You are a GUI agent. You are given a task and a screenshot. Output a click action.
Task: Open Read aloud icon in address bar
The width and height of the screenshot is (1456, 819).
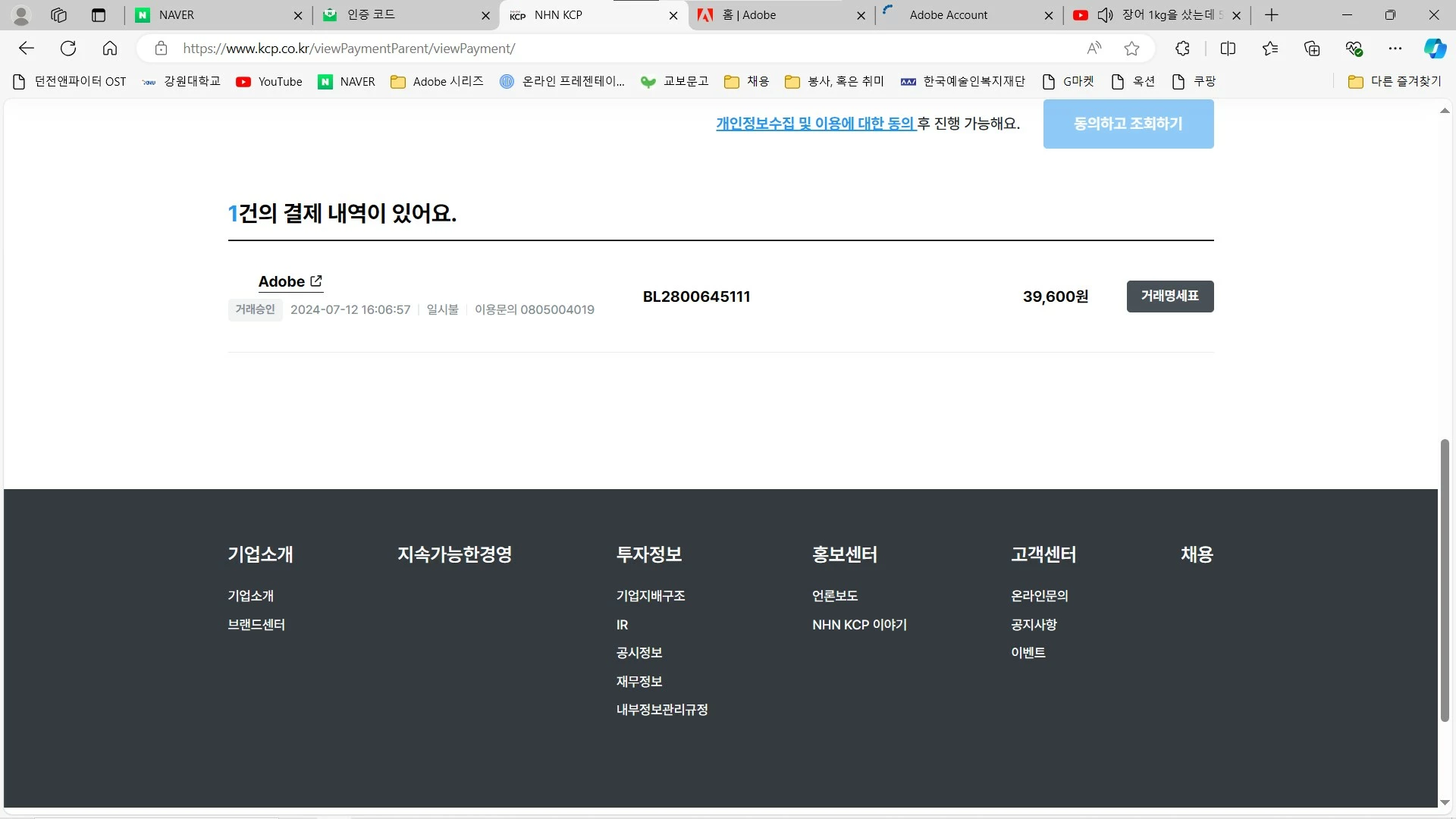tap(1094, 49)
